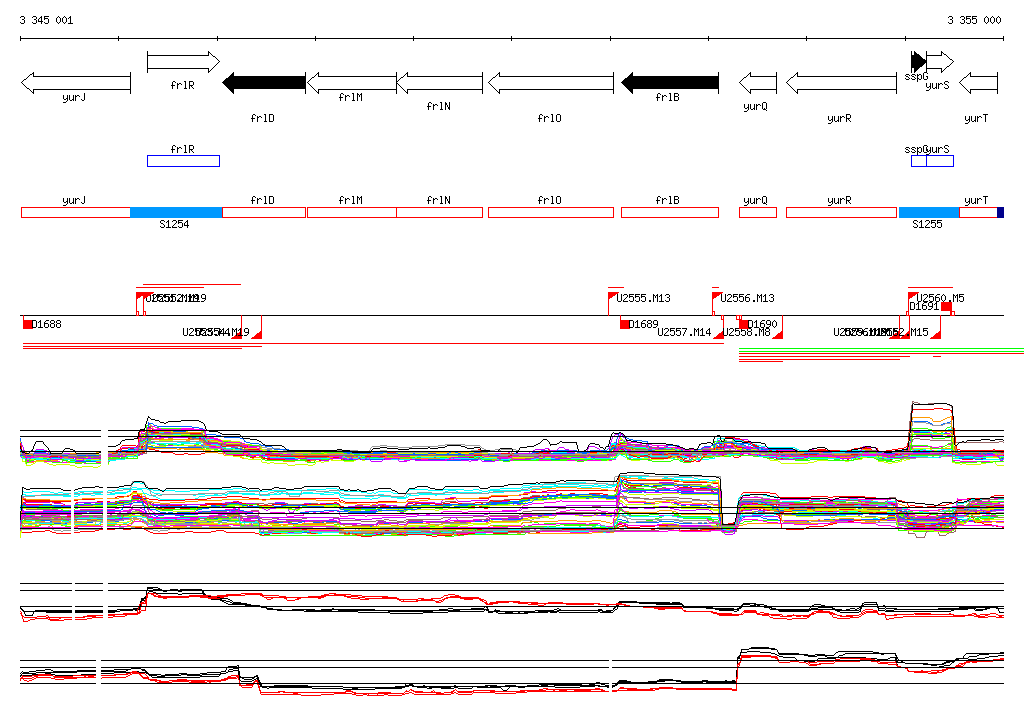Viewport: 1024px width, 714px height.
Task: Select the long frlO gene arrow
Action: pos(550,83)
